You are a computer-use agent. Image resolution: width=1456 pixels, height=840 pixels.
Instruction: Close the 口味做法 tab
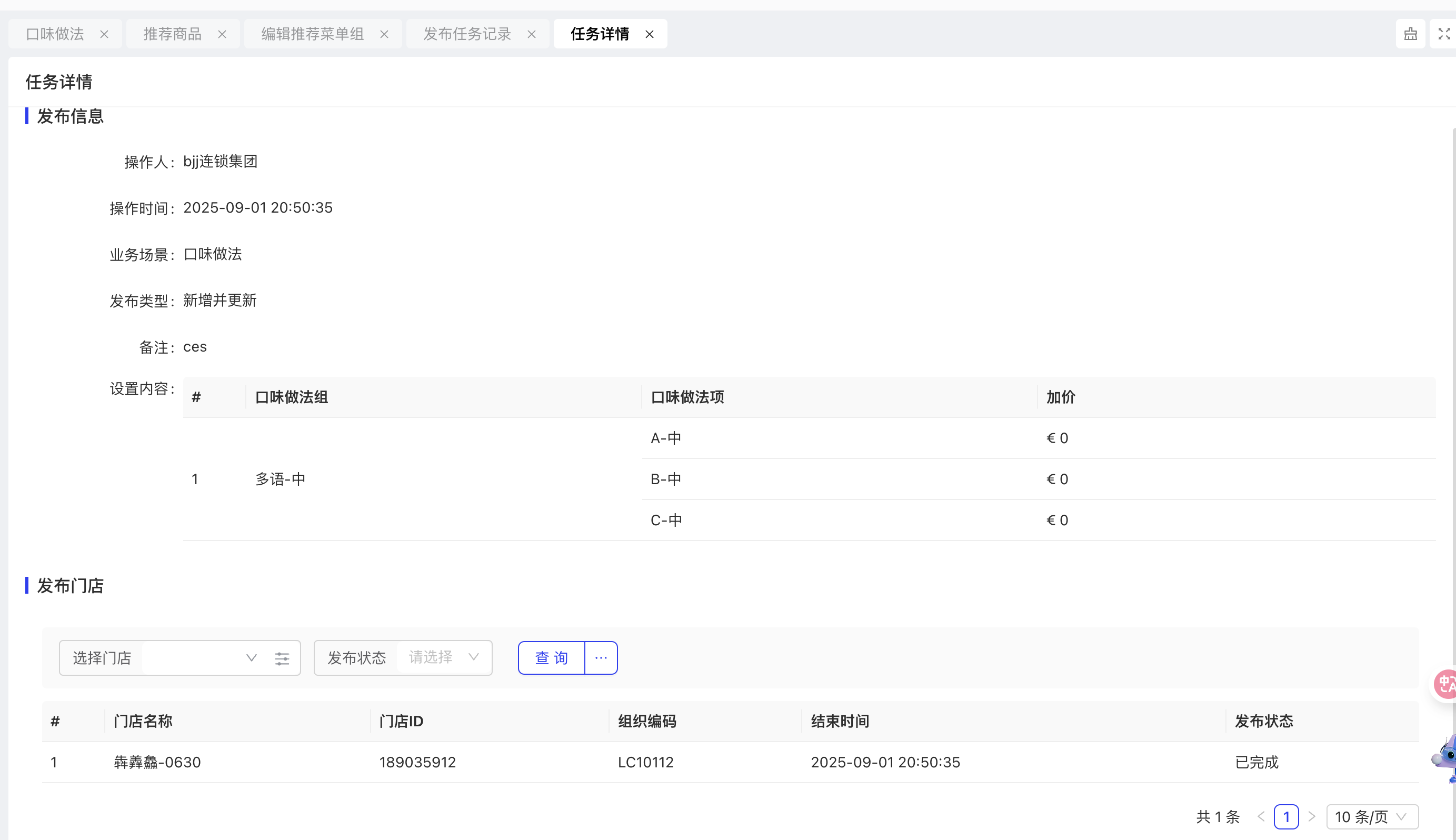(104, 35)
